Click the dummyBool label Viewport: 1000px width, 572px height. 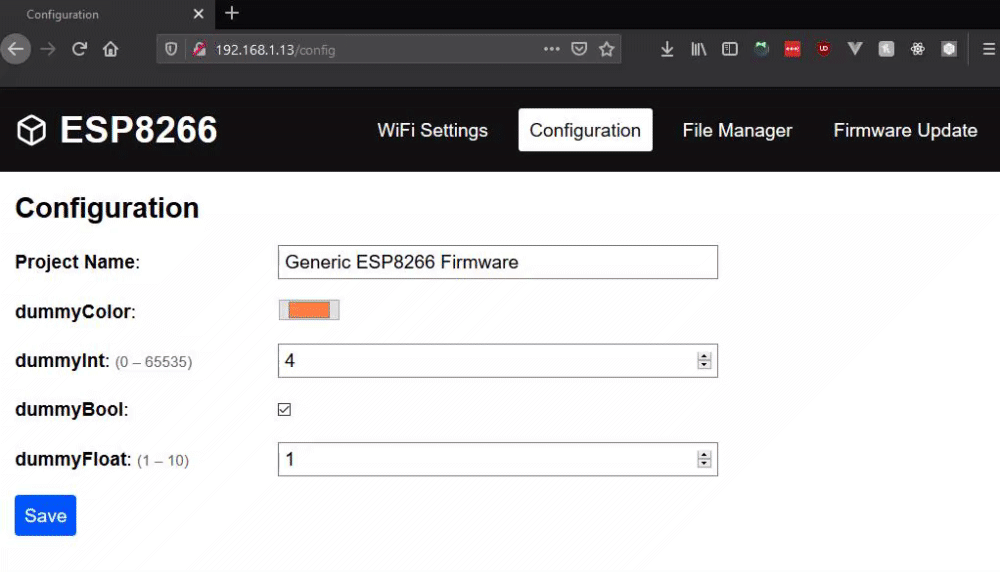(71, 409)
